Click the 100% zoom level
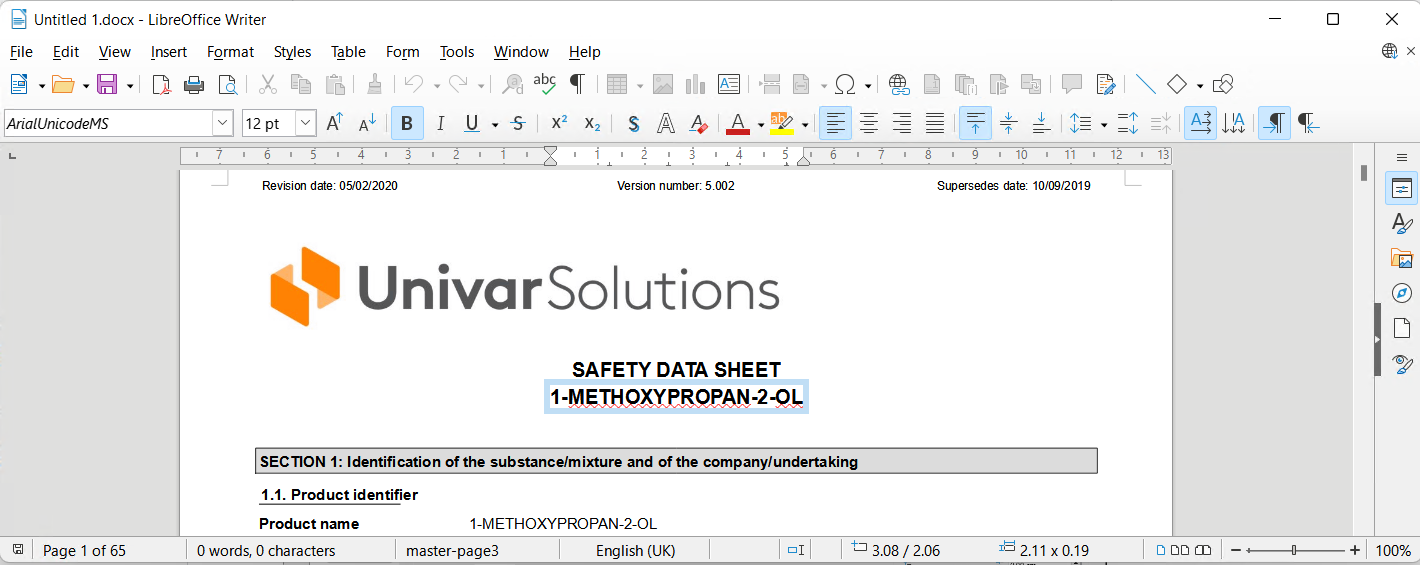 pos(1393,550)
